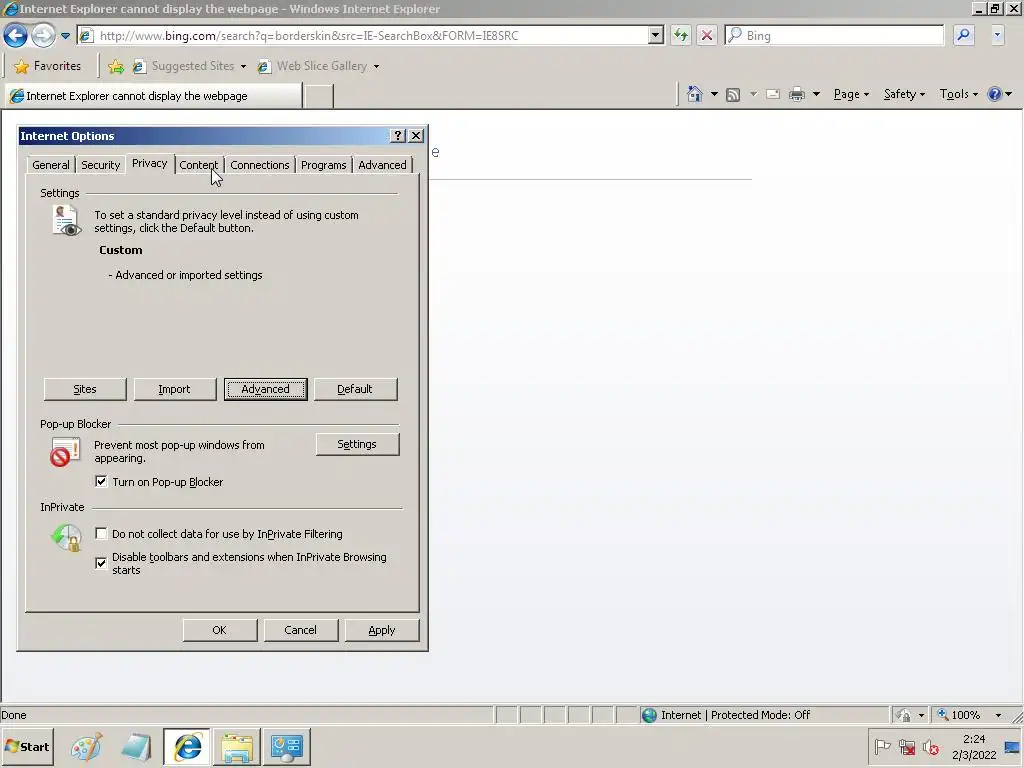1024x768 pixels.
Task: Click inside the URL address field
Action: pos(372,35)
